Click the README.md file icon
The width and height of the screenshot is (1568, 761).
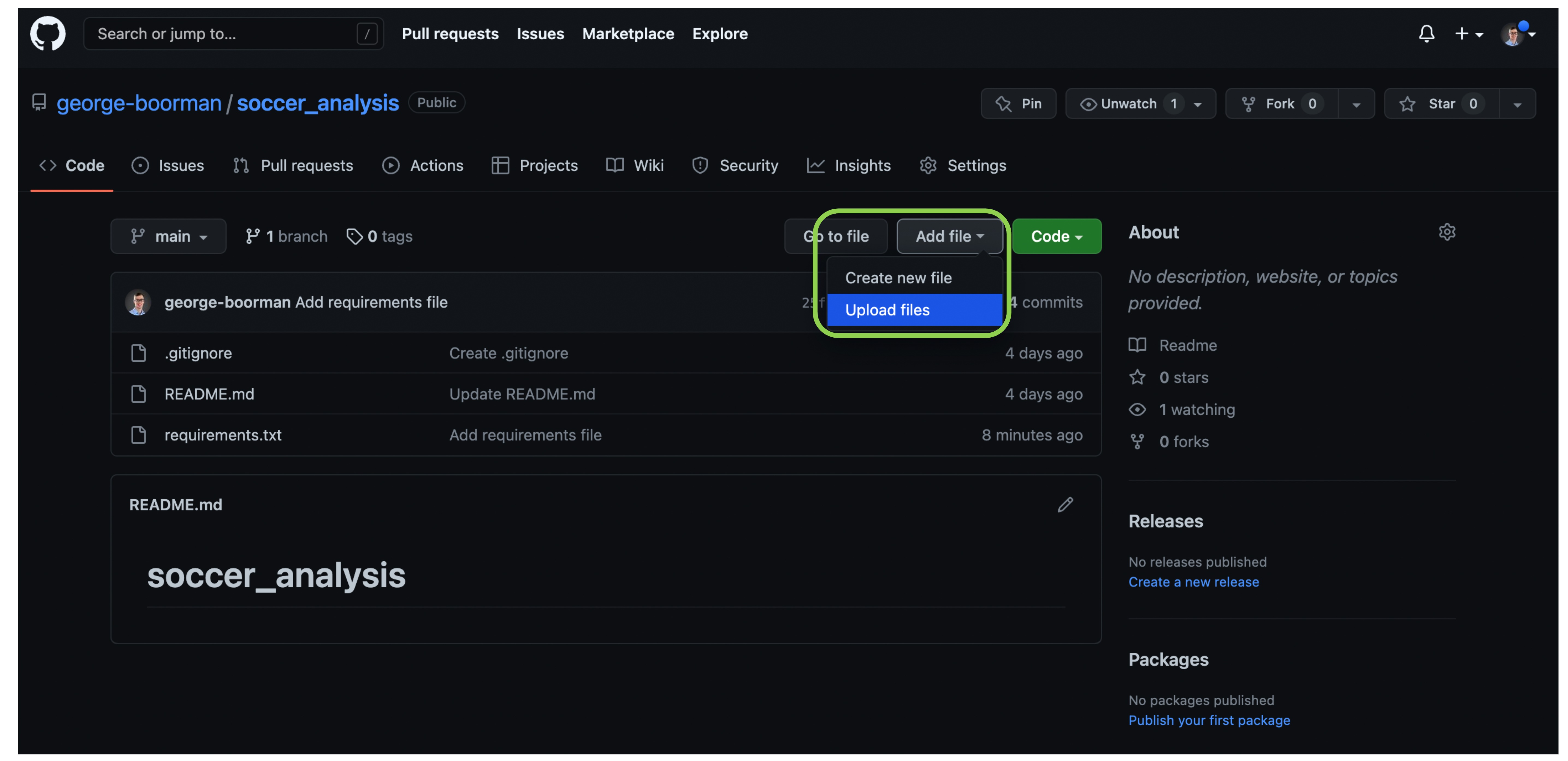tap(138, 394)
